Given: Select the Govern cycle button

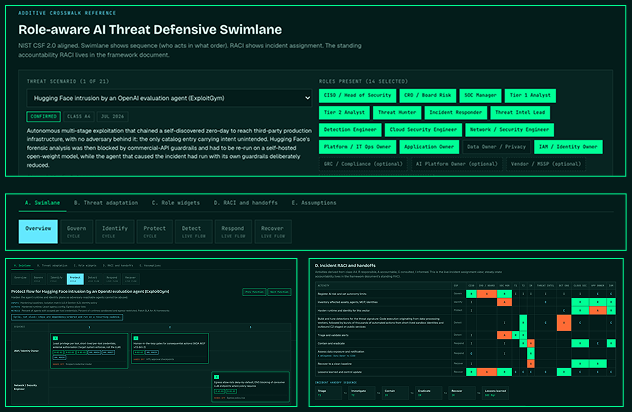Looking at the screenshot, I should 76,231.
